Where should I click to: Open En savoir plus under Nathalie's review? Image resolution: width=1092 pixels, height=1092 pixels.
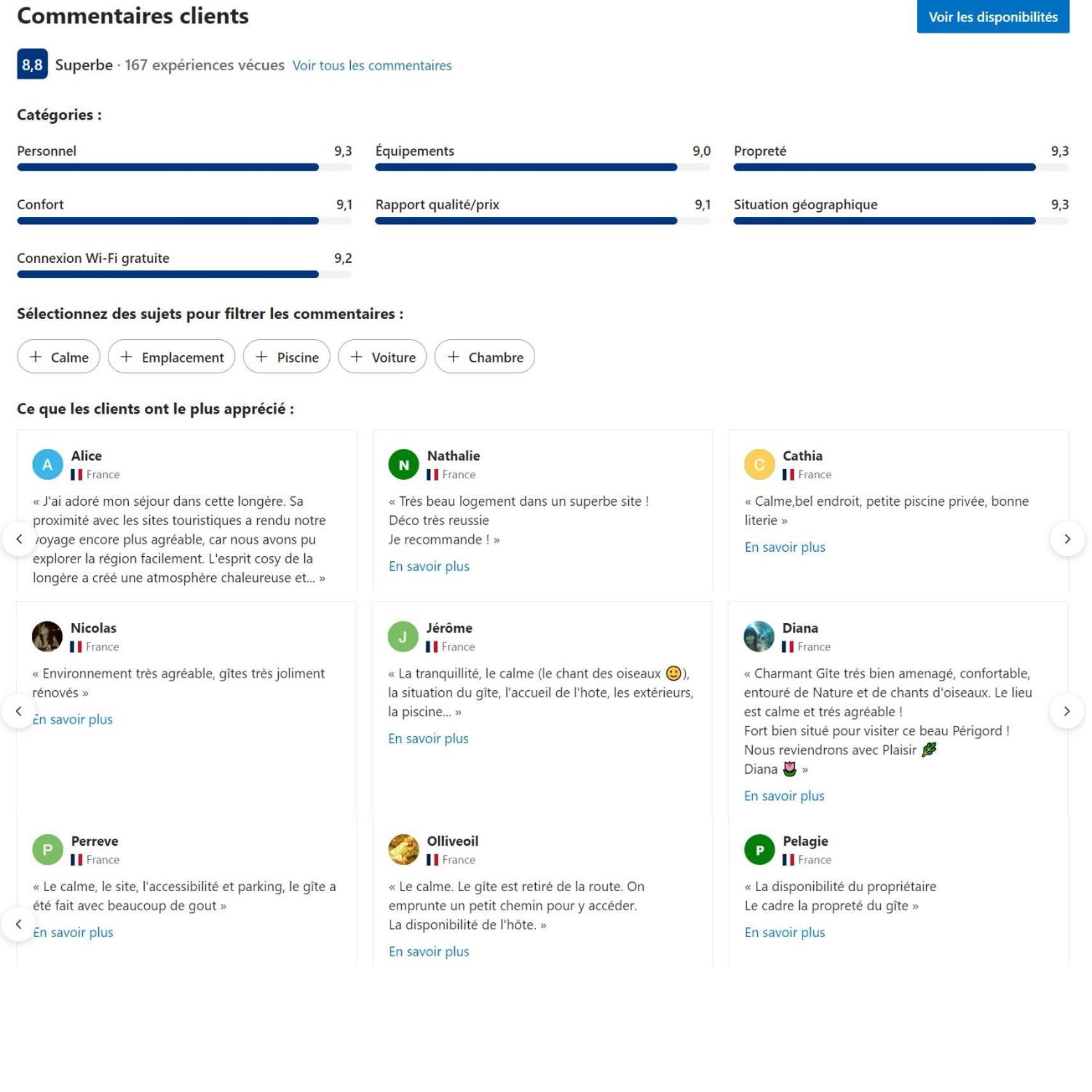[429, 566]
